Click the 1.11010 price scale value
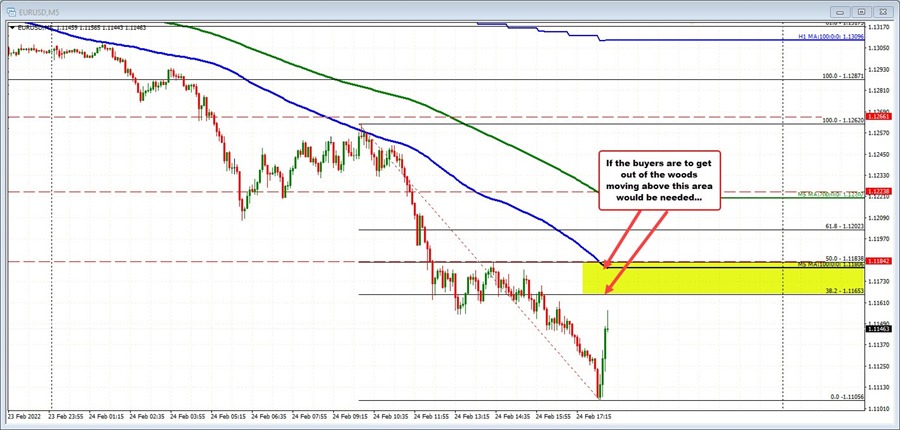The width and height of the screenshot is (900, 430). pyautogui.click(x=879, y=408)
